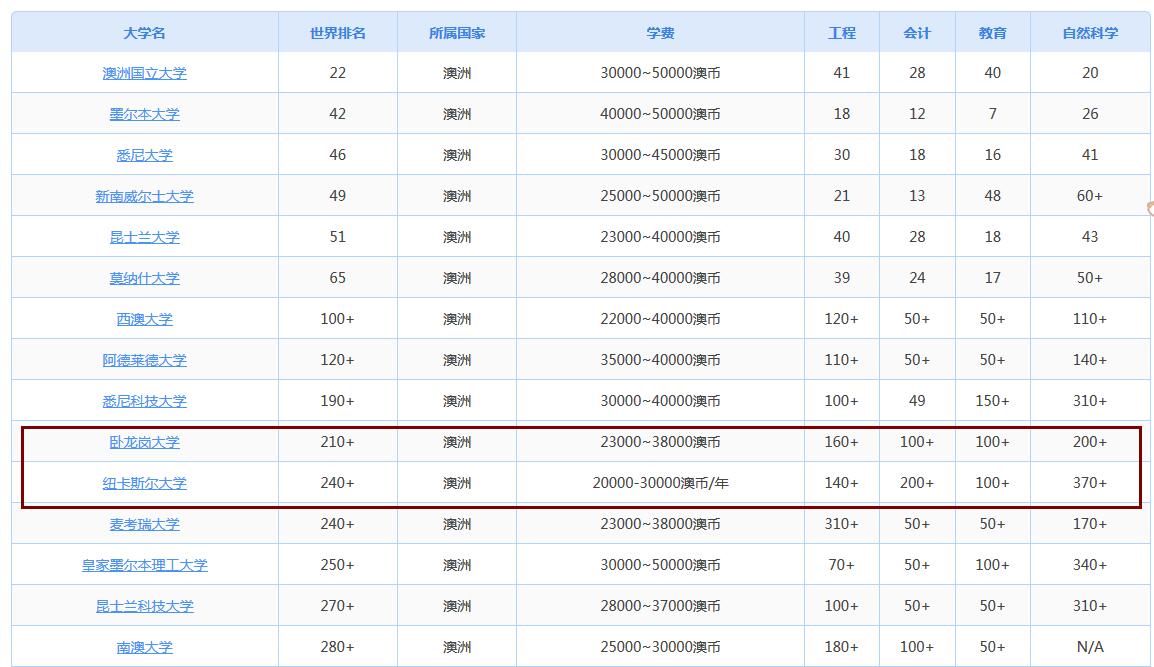Click the tuition cell 23000~40000澳币
Viewport: 1154px width, 667px height.
point(660,237)
